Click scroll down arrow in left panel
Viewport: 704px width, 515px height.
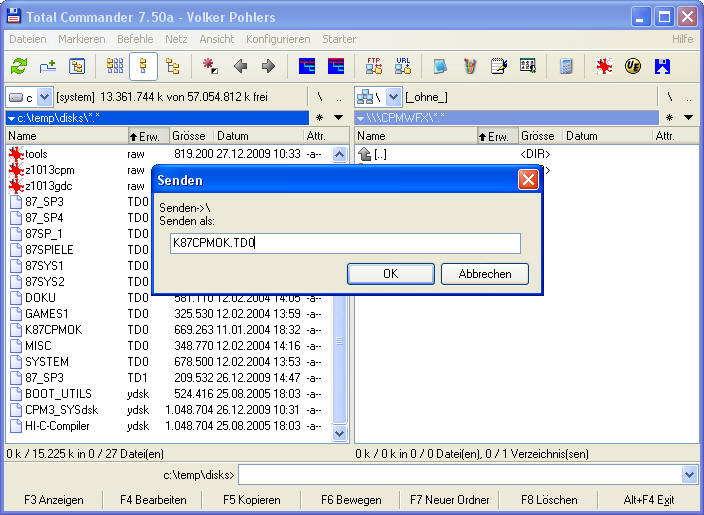(339, 434)
